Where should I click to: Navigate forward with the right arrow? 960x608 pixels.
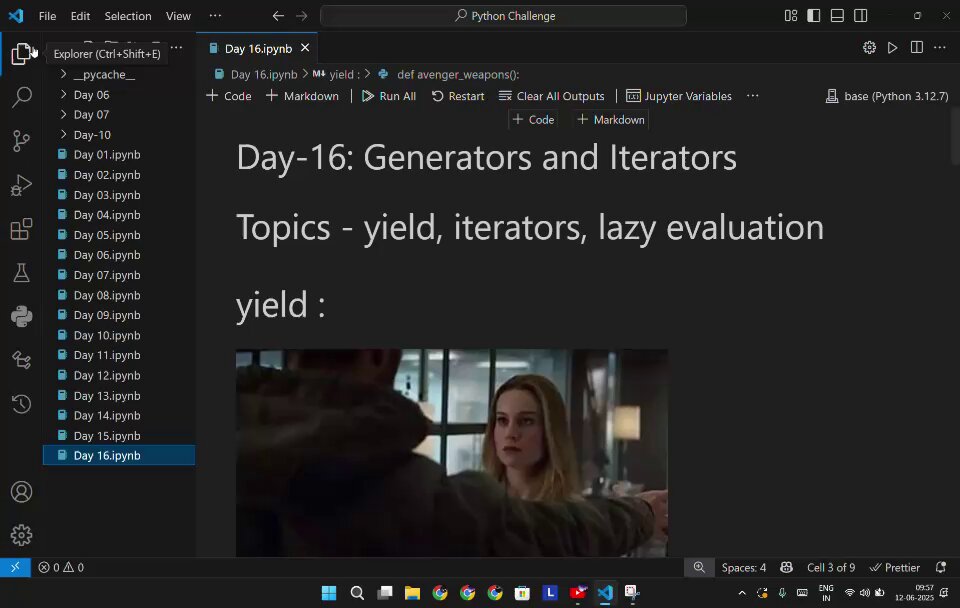tap(301, 16)
